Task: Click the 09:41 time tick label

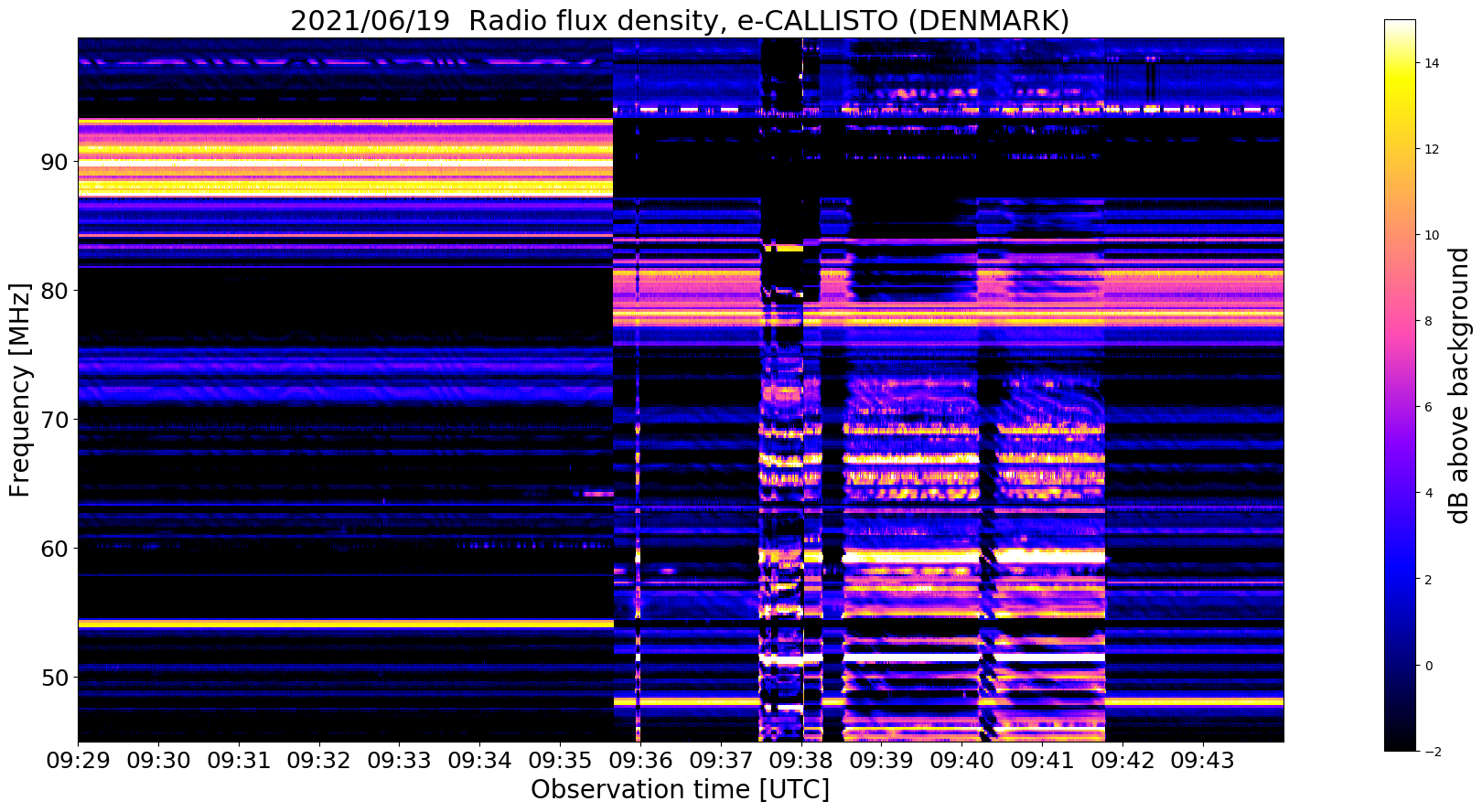Action: (x=1044, y=760)
